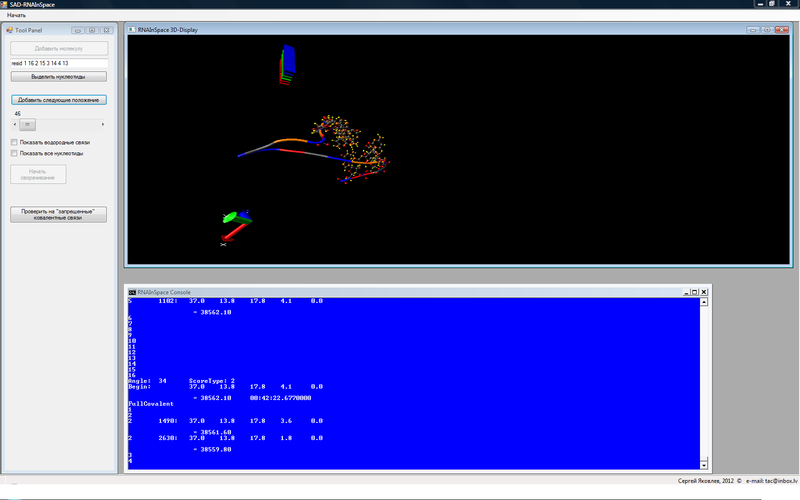The width and height of the screenshot is (800, 500).
Task: Restore down the main SAD-RNAInSpace window
Action: click(x=772, y=4)
